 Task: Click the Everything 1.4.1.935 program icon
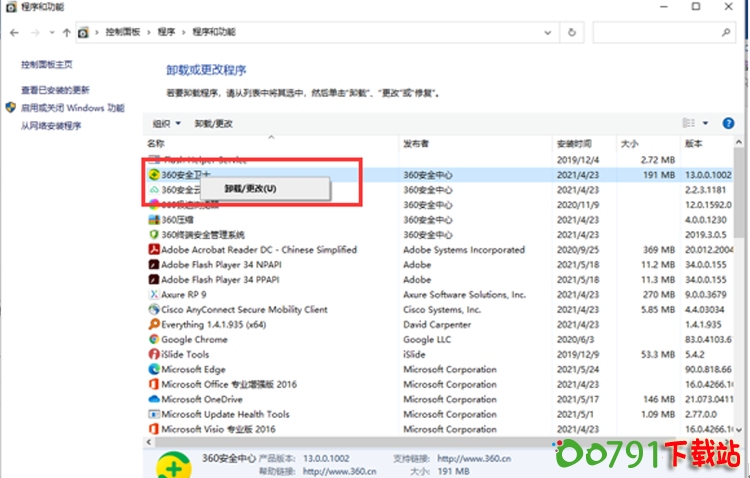click(x=154, y=325)
